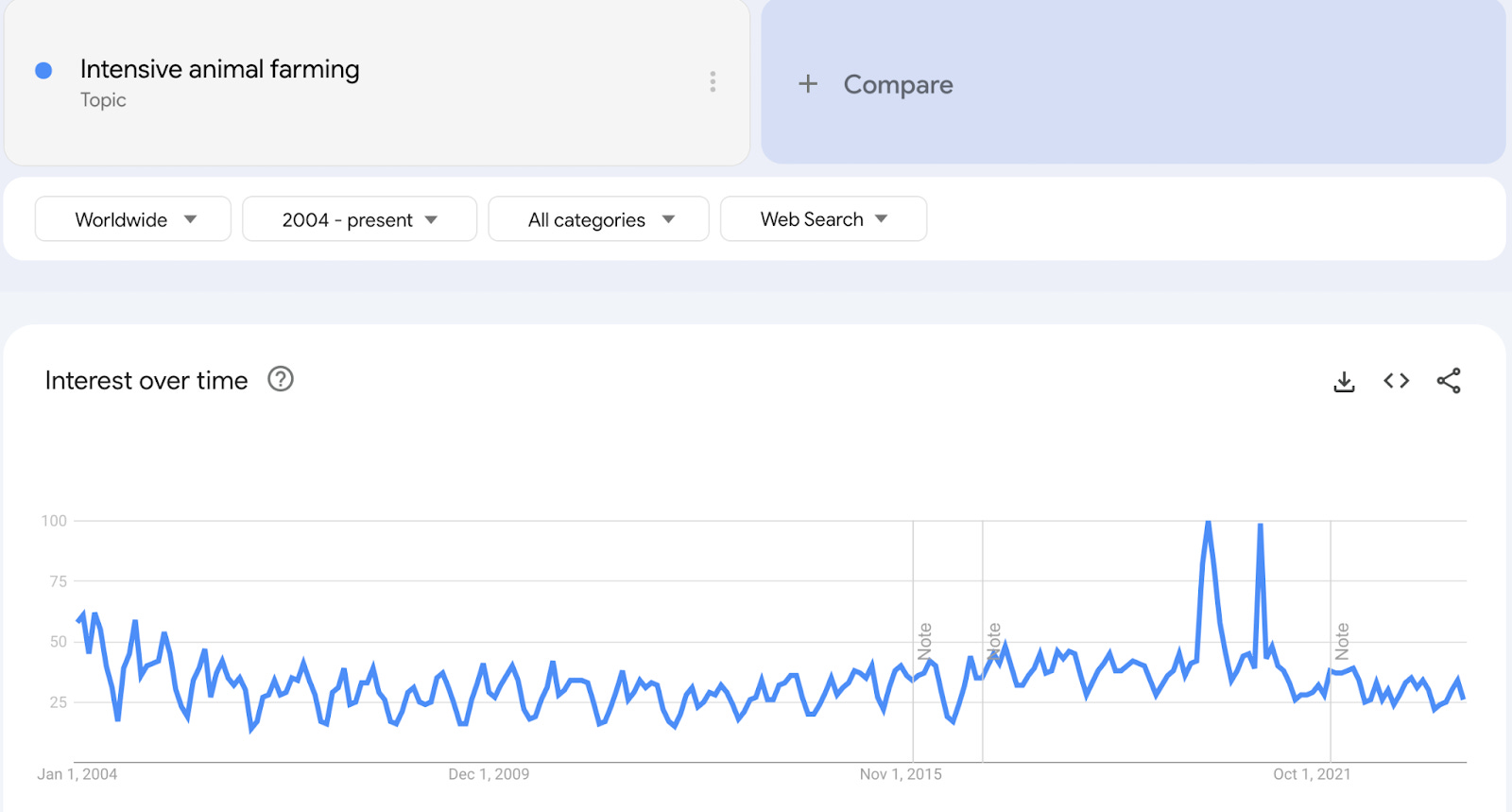Viewport: 1512px width, 812px height.
Task: Open the three-dot menu for the search term
Action: click(713, 82)
